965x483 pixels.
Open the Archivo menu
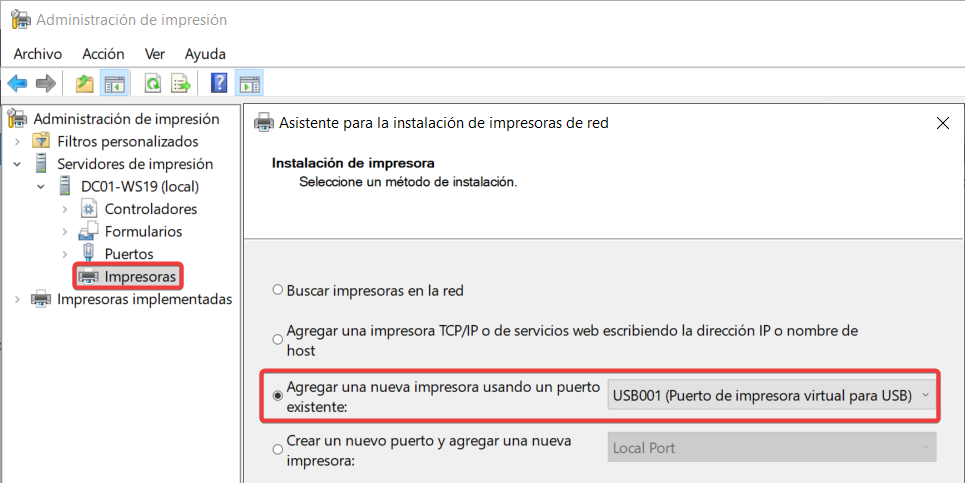[37, 54]
